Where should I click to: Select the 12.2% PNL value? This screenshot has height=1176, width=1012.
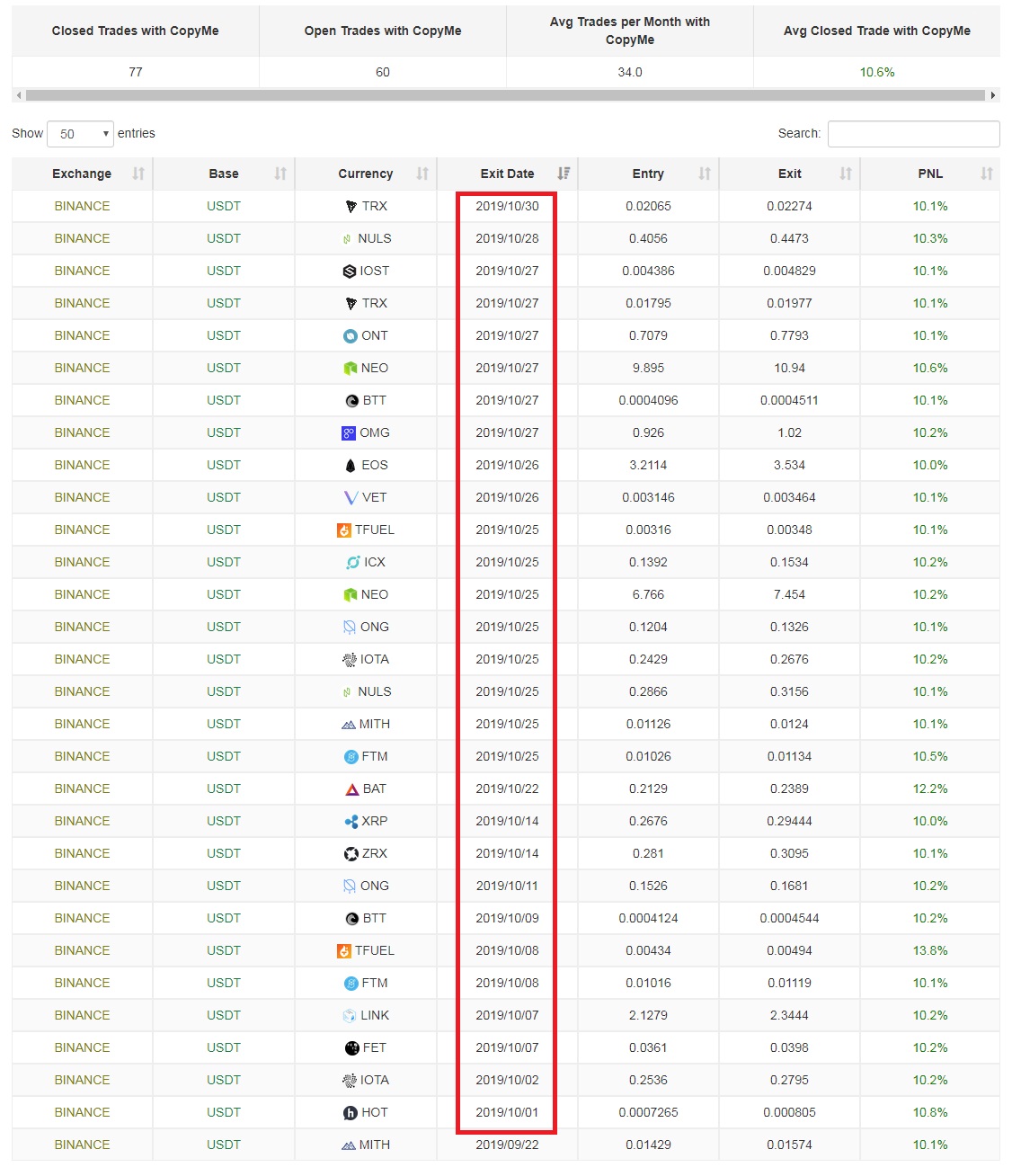[930, 788]
